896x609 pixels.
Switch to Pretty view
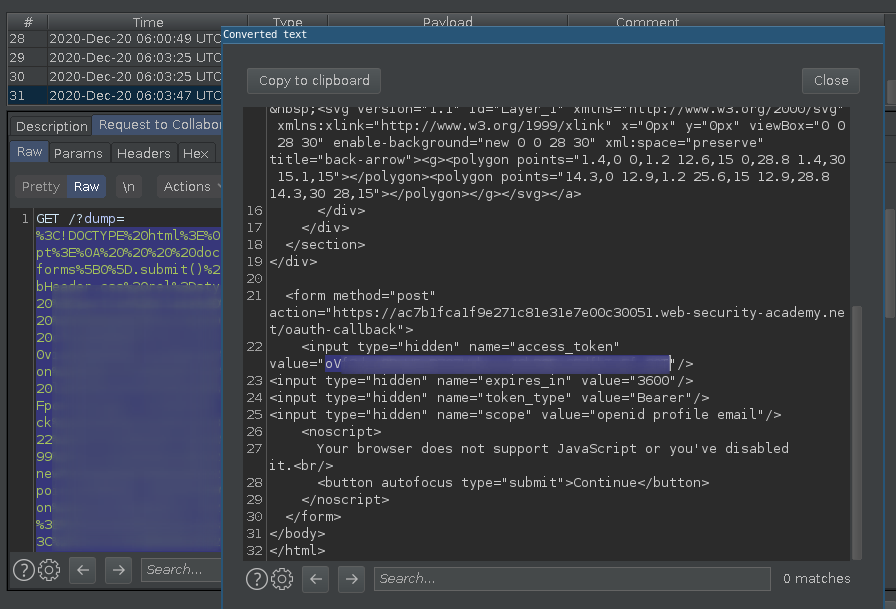click(41, 187)
